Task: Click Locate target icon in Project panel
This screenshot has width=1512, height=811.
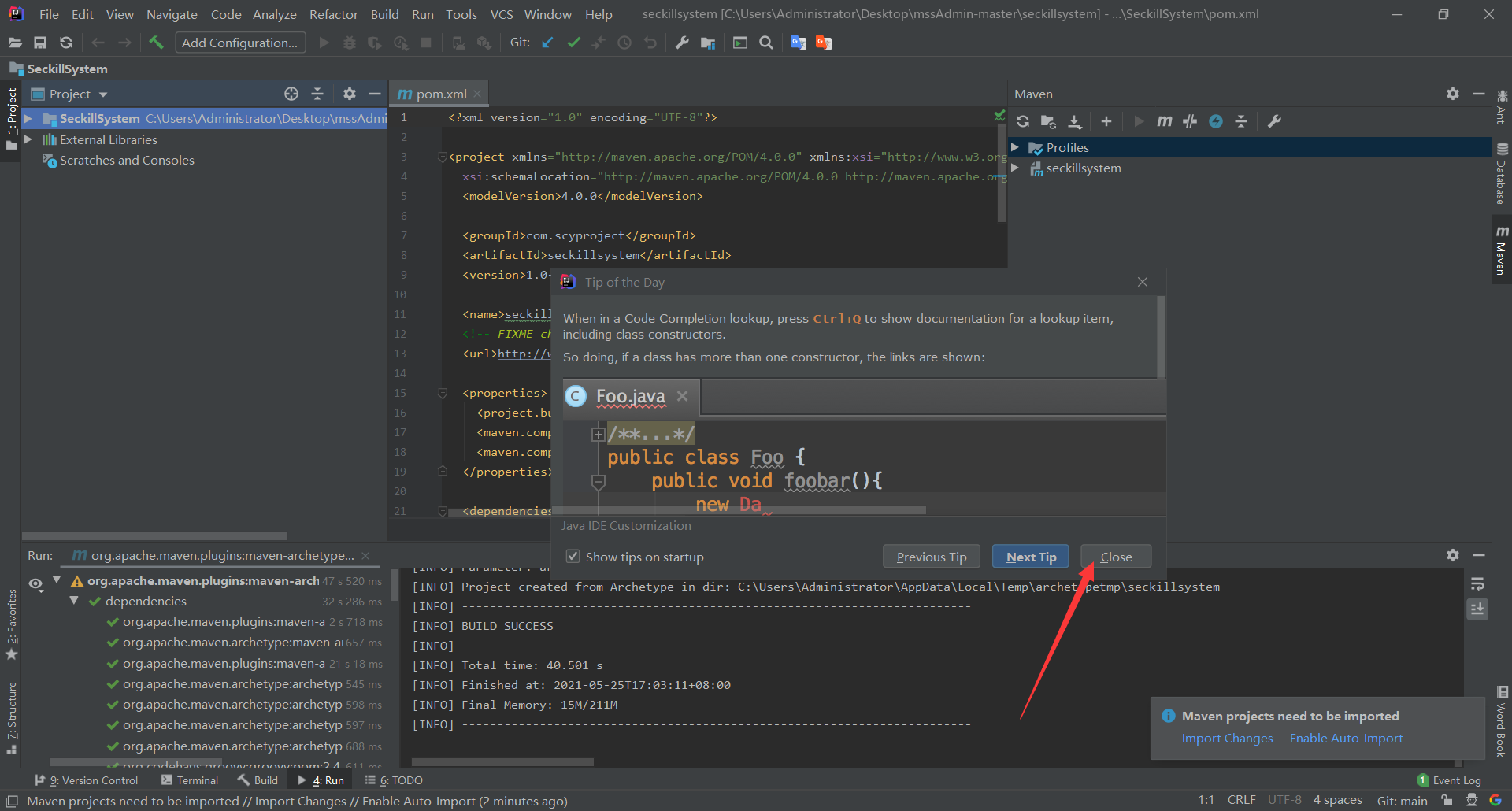Action: [x=291, y=94]
